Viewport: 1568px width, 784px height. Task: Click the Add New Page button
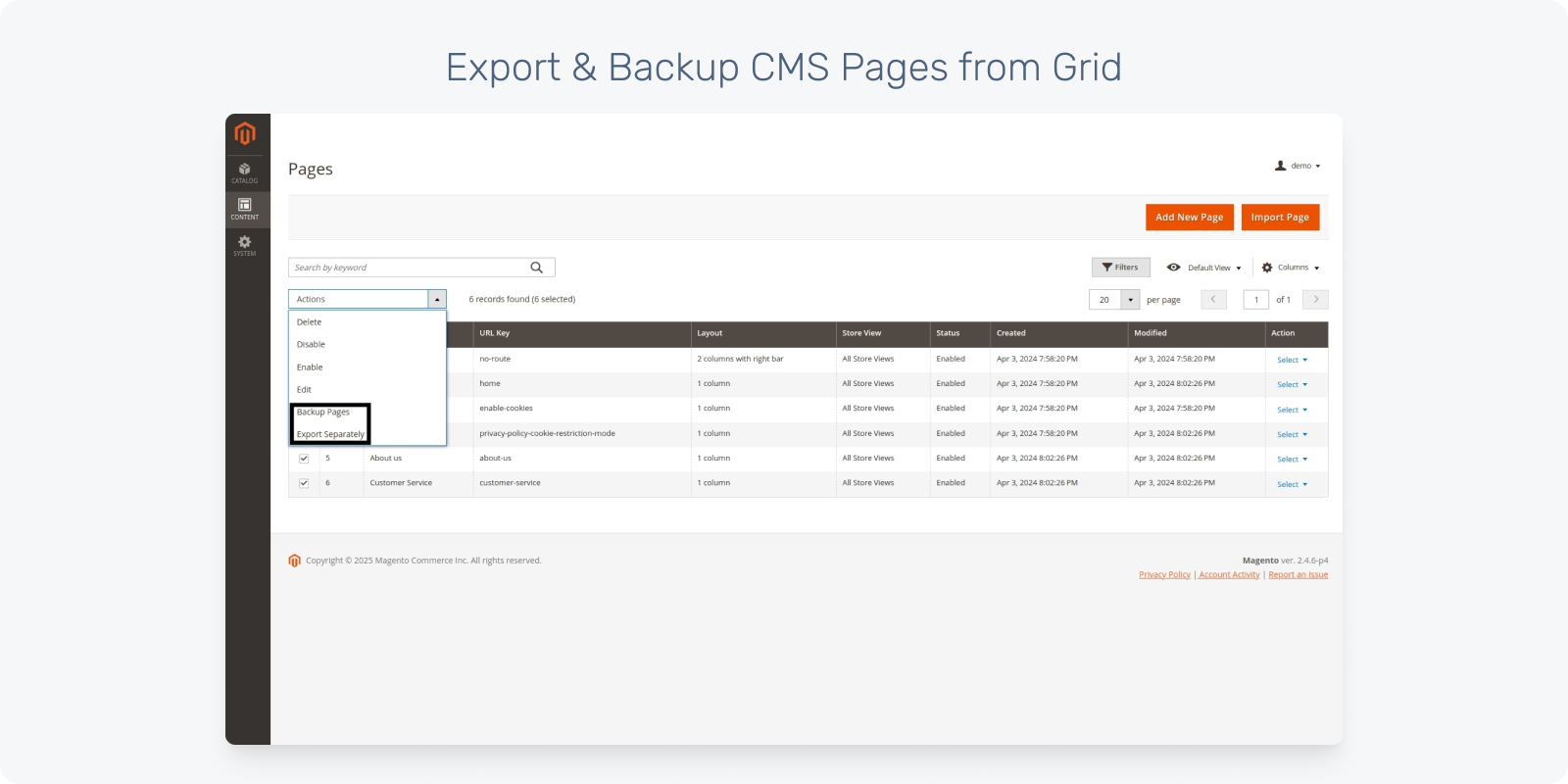coord(1189,218)
